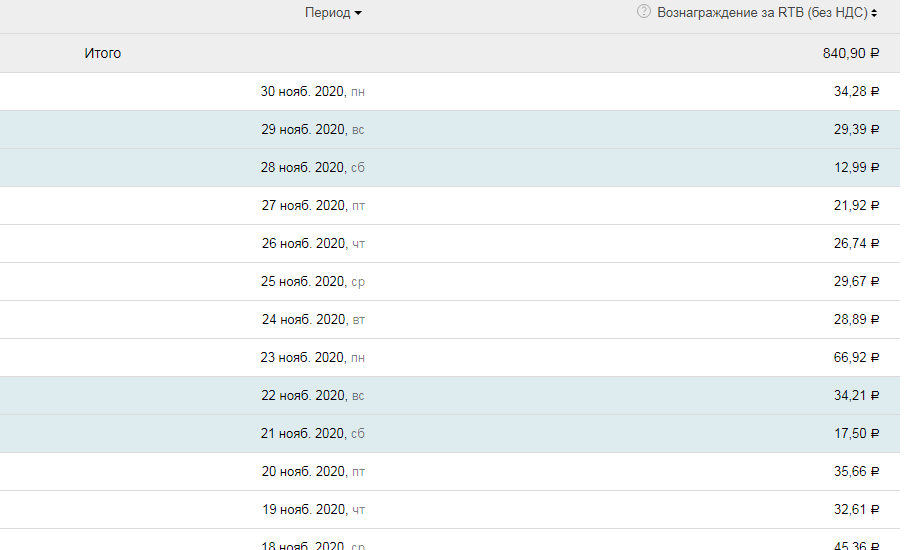Select the value 34,21 ₽
Screen dimensions: 913x550
[856, 395]
